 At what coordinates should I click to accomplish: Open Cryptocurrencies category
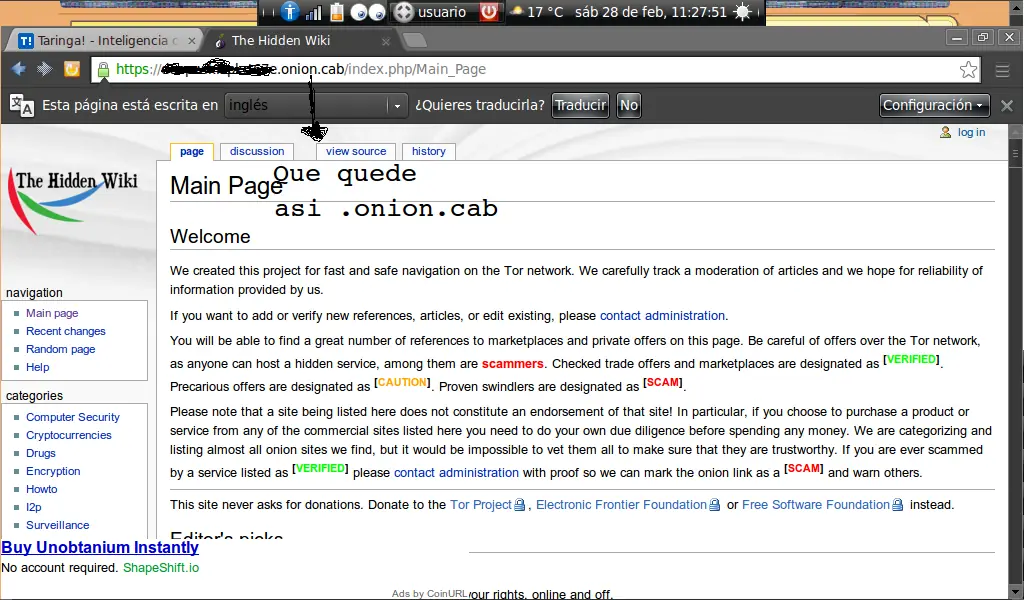pyautogui.click(x=69, y=435)
